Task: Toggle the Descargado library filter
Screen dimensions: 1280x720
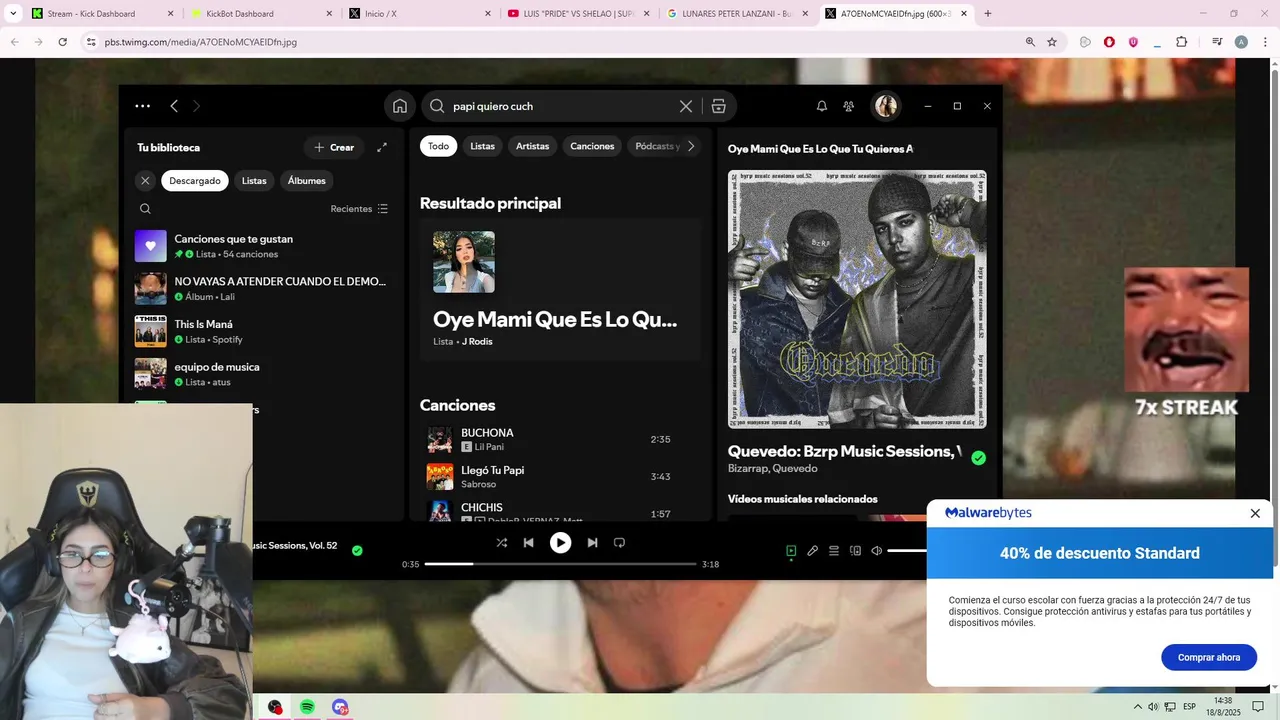Action: tap(195, 181)
